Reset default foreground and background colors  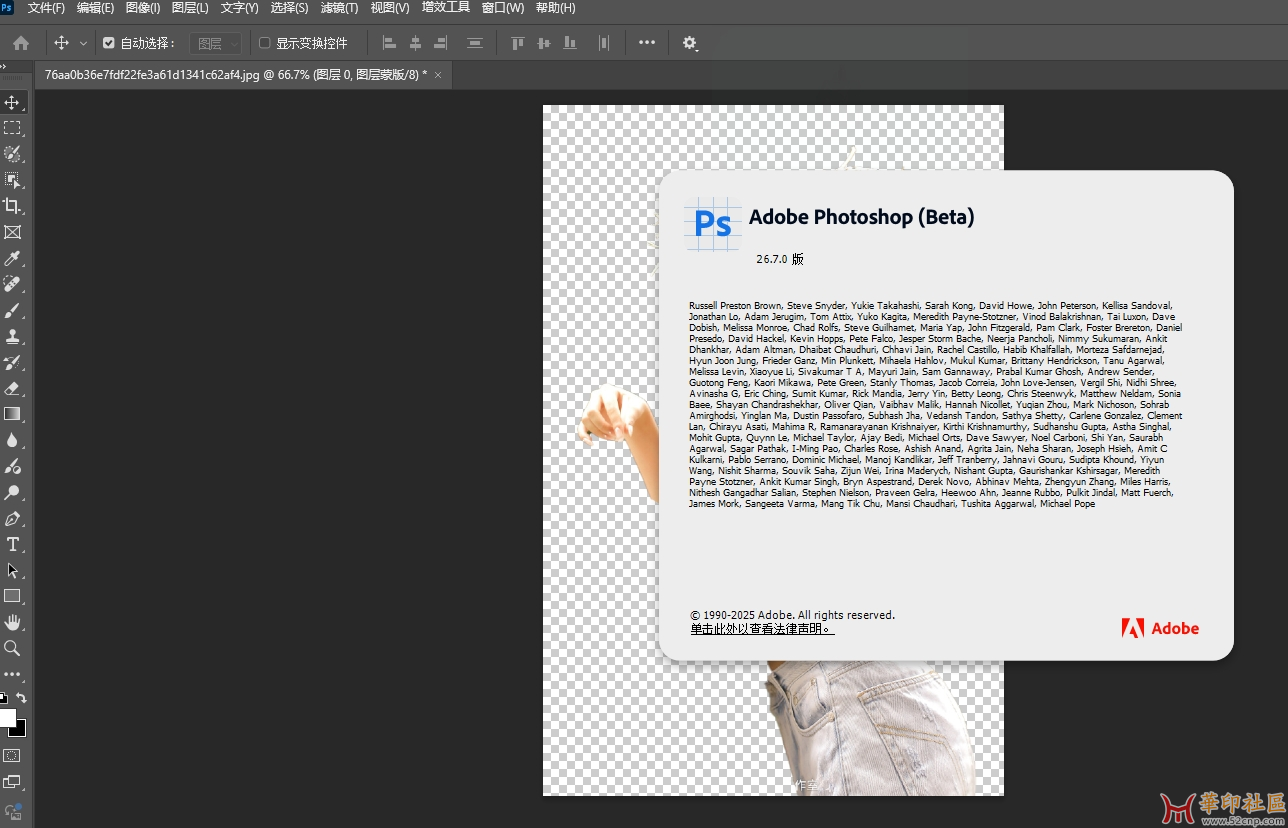click(x=3, y=698)
